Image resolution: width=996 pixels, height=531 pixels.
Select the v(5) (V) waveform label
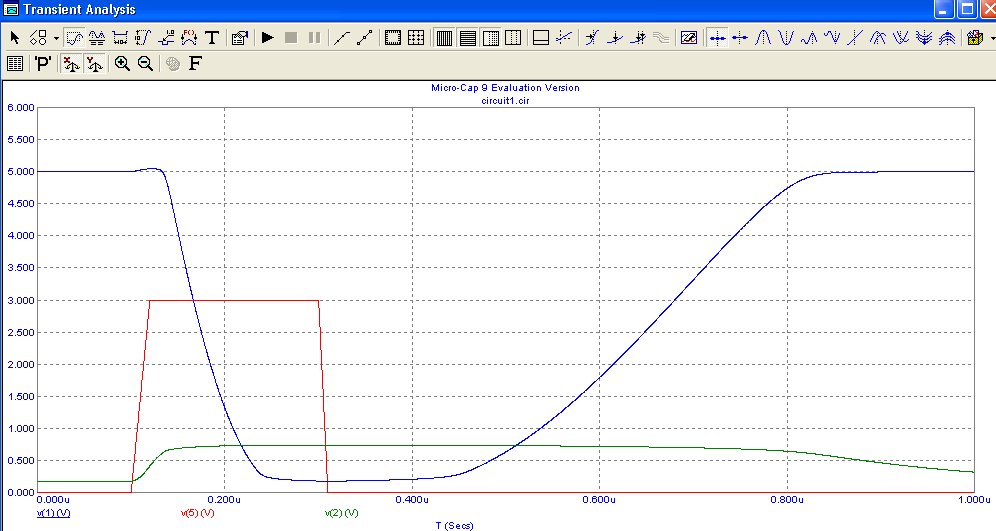coord(197,513)
